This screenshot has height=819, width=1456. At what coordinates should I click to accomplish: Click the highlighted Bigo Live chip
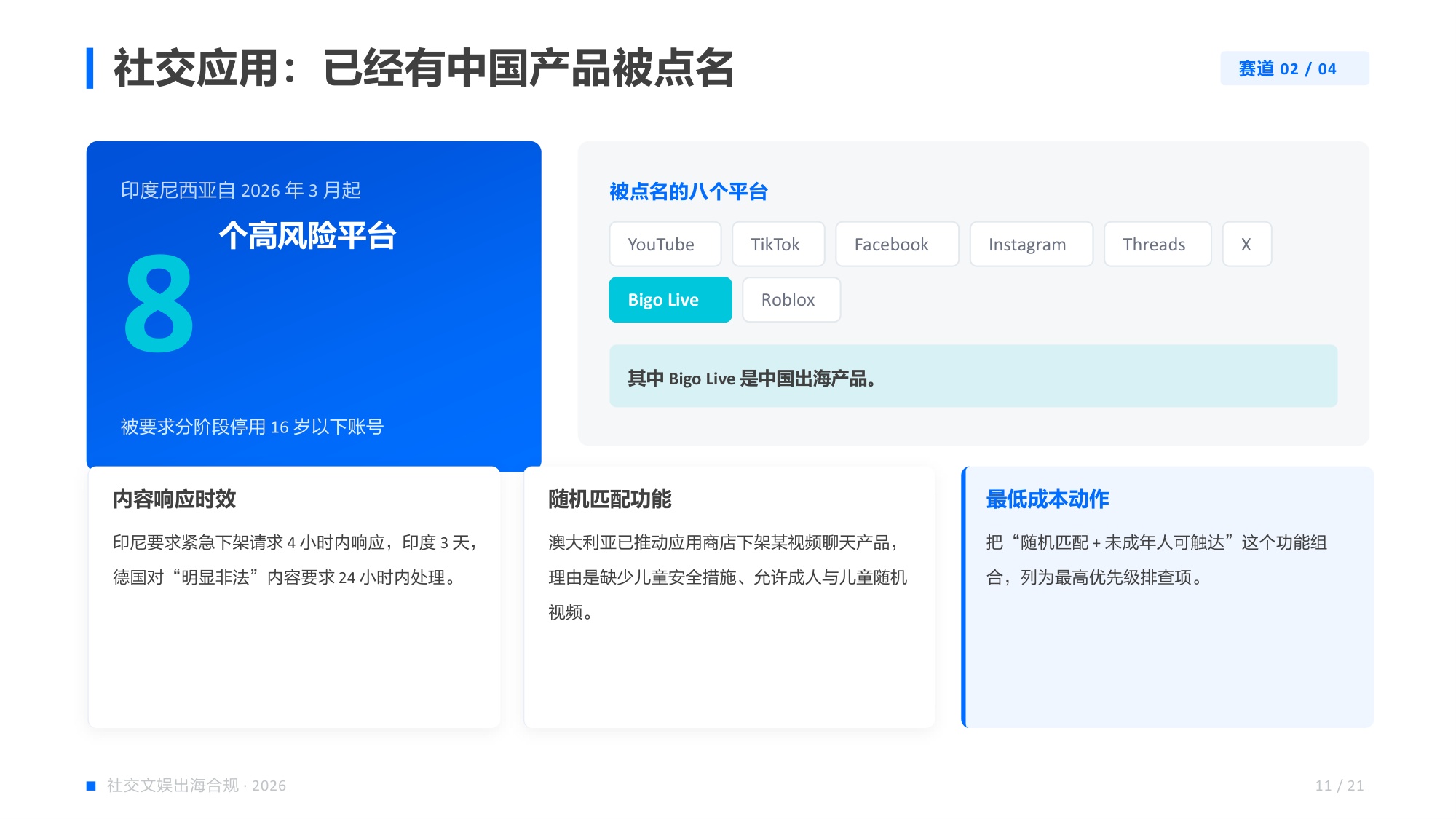[670, 299]
